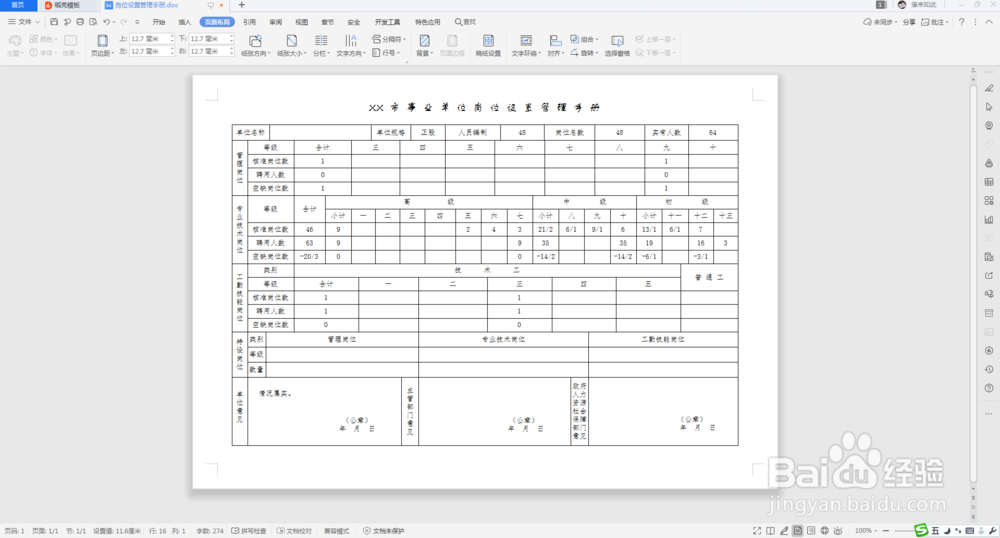
Task: Open the 对齐 (align) tool
Action: (x=555, y=45)
